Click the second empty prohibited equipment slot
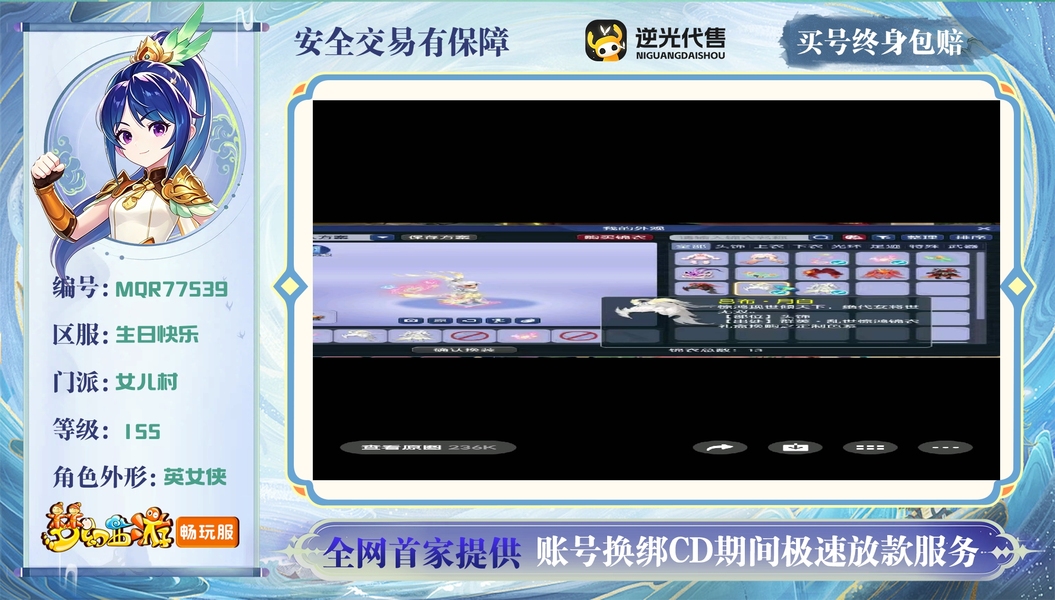1055x600 pixels. [x=579, y=336]
